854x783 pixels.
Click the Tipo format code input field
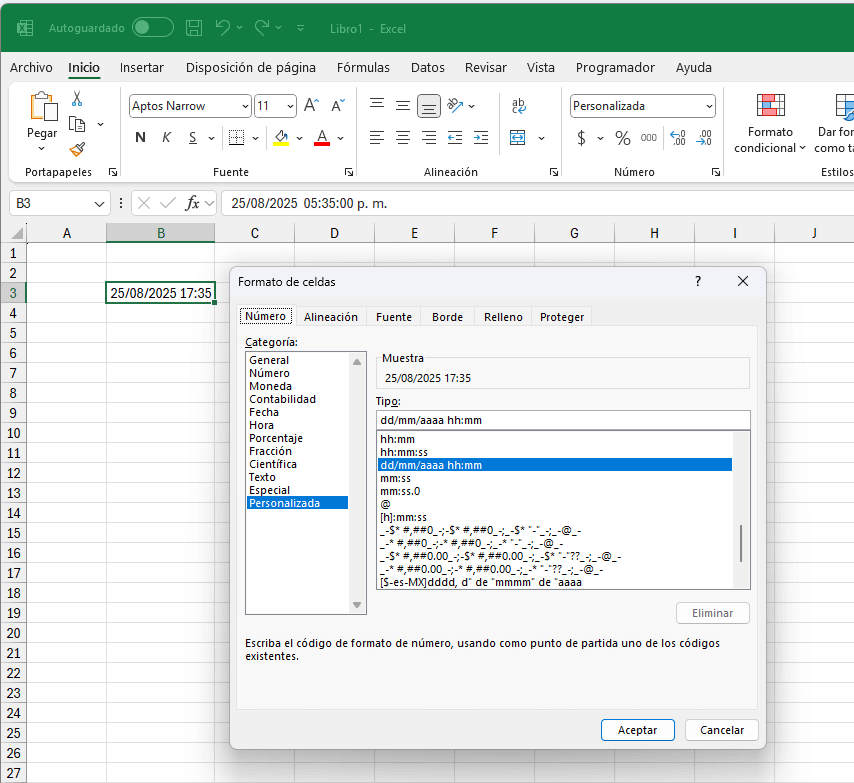pyautogui.click(x=563, y=420)
